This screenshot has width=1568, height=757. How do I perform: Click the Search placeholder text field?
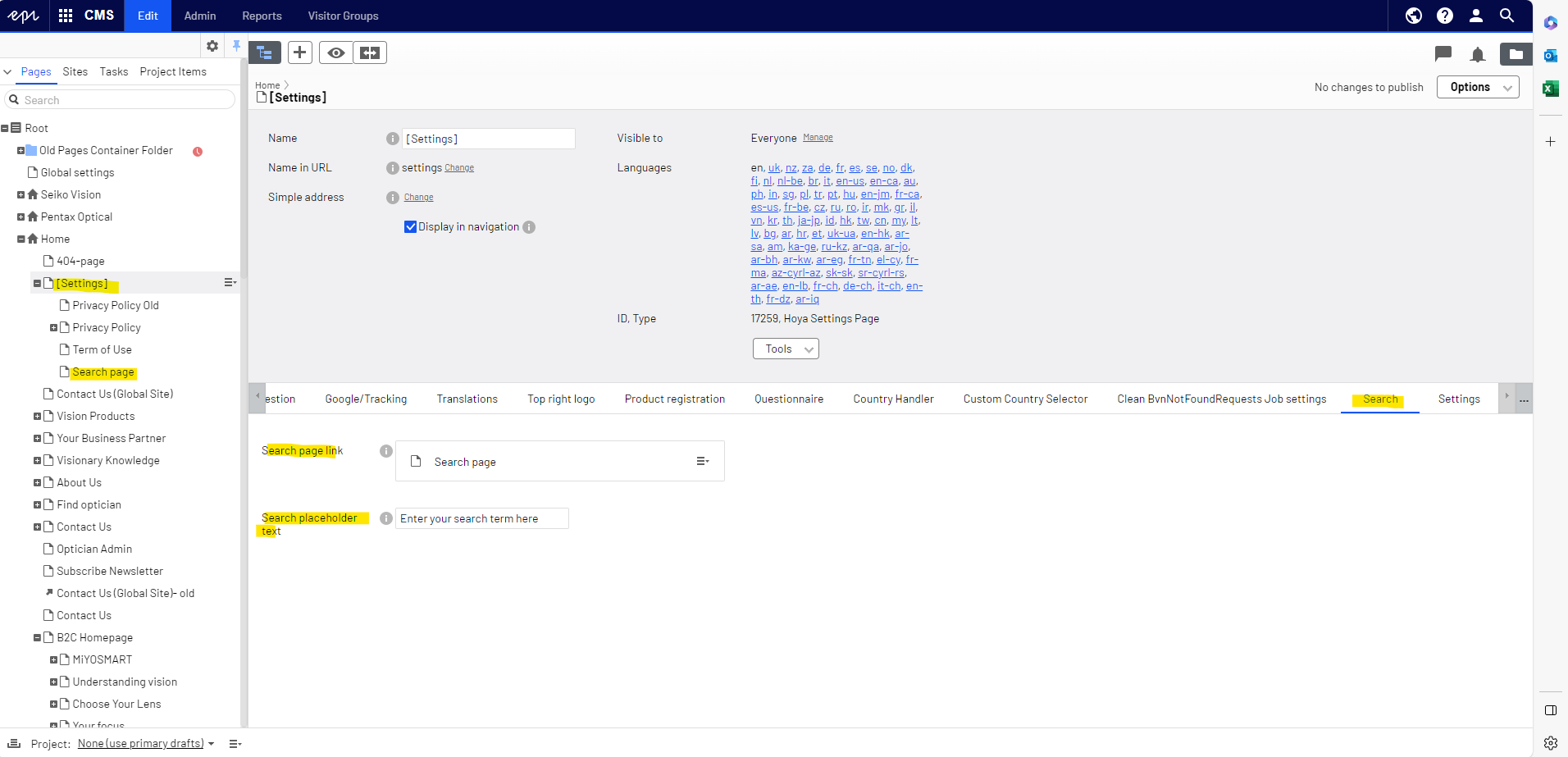pos(481,518)
